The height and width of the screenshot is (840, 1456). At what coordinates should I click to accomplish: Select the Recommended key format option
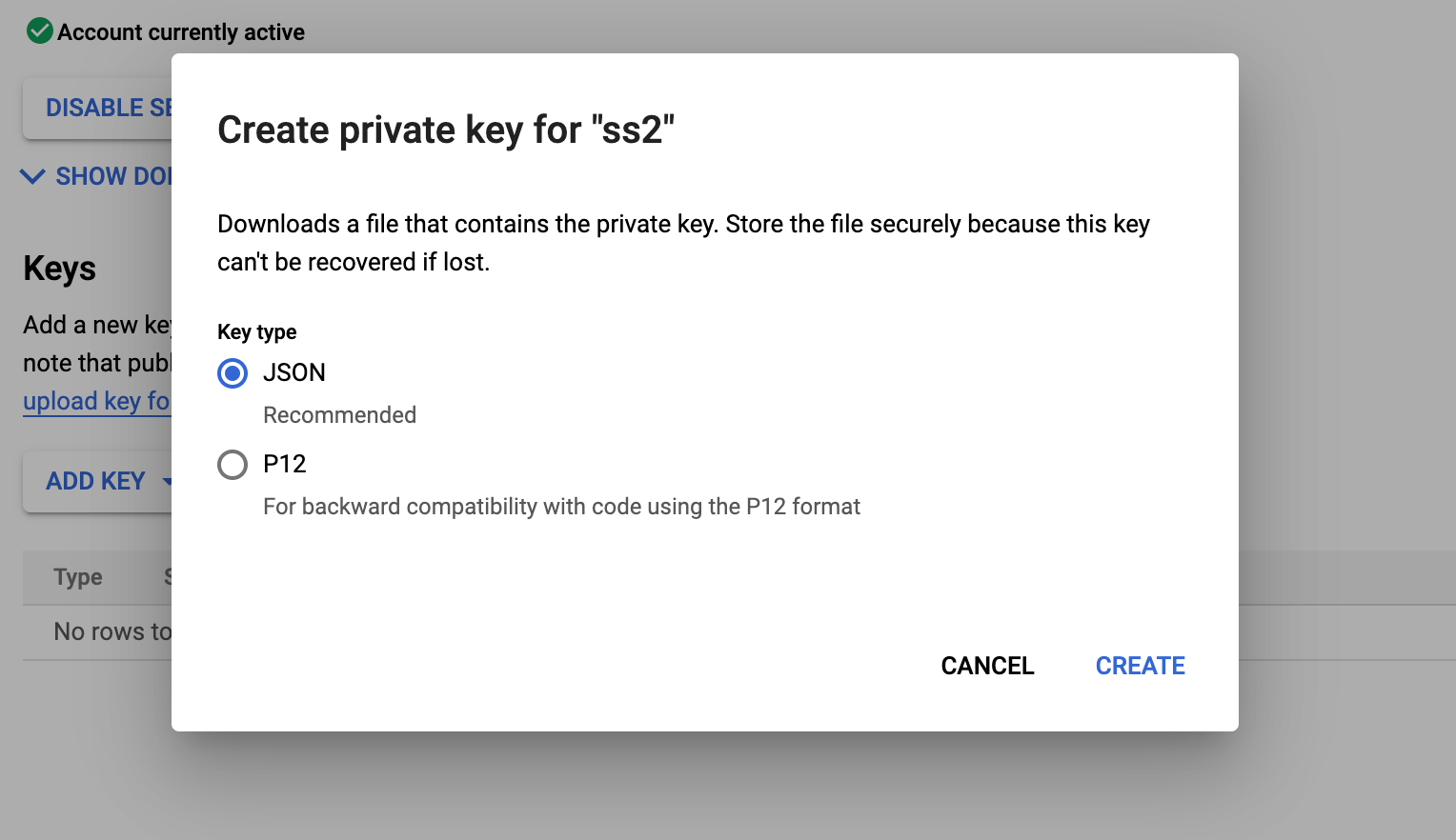tap(339, 414)
